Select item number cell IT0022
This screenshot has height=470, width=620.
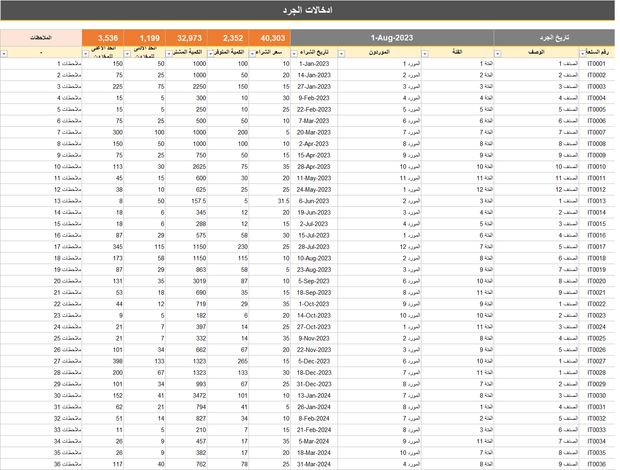coord(597,304)
